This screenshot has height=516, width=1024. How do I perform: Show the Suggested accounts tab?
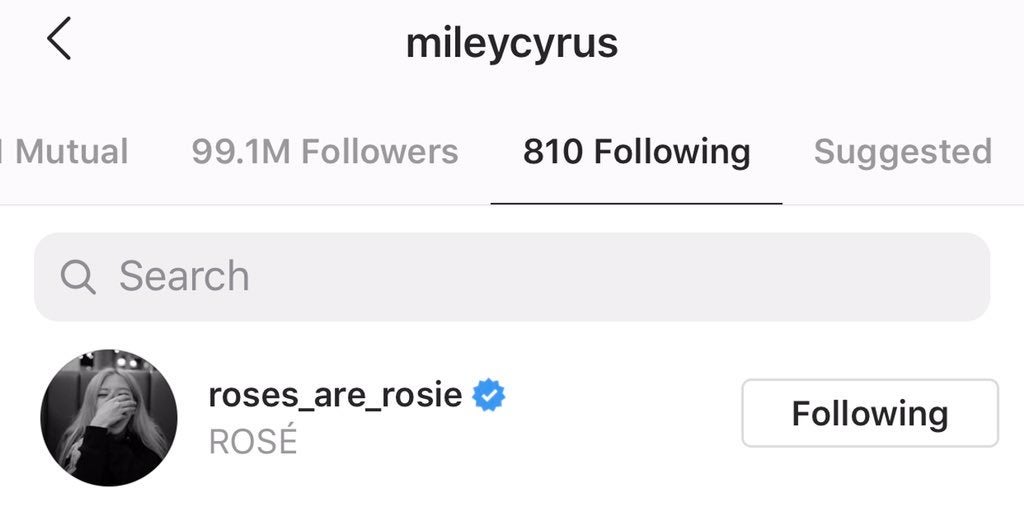click(x=903, y=152)
